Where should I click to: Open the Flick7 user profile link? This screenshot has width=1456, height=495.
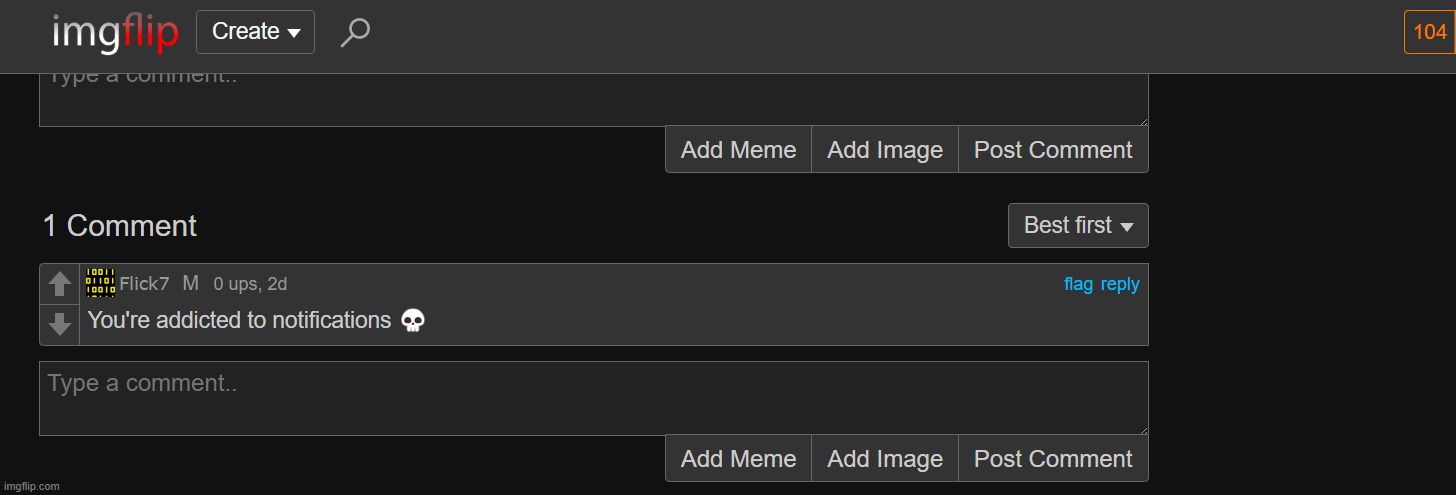[x=145, y=284]
